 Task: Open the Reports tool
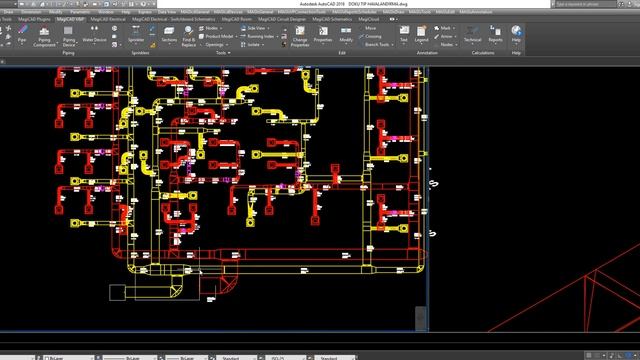coord(495,34)
